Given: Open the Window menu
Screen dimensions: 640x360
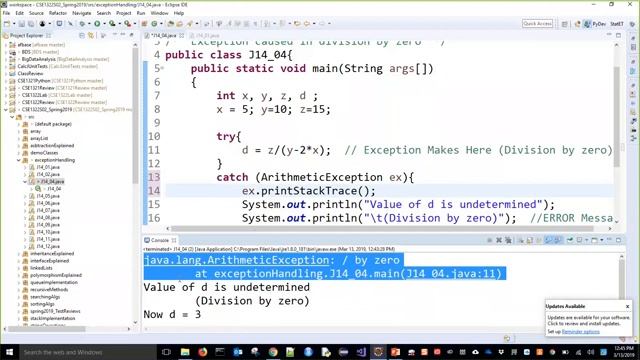Looking at the screenshot, I should [159, 13].
